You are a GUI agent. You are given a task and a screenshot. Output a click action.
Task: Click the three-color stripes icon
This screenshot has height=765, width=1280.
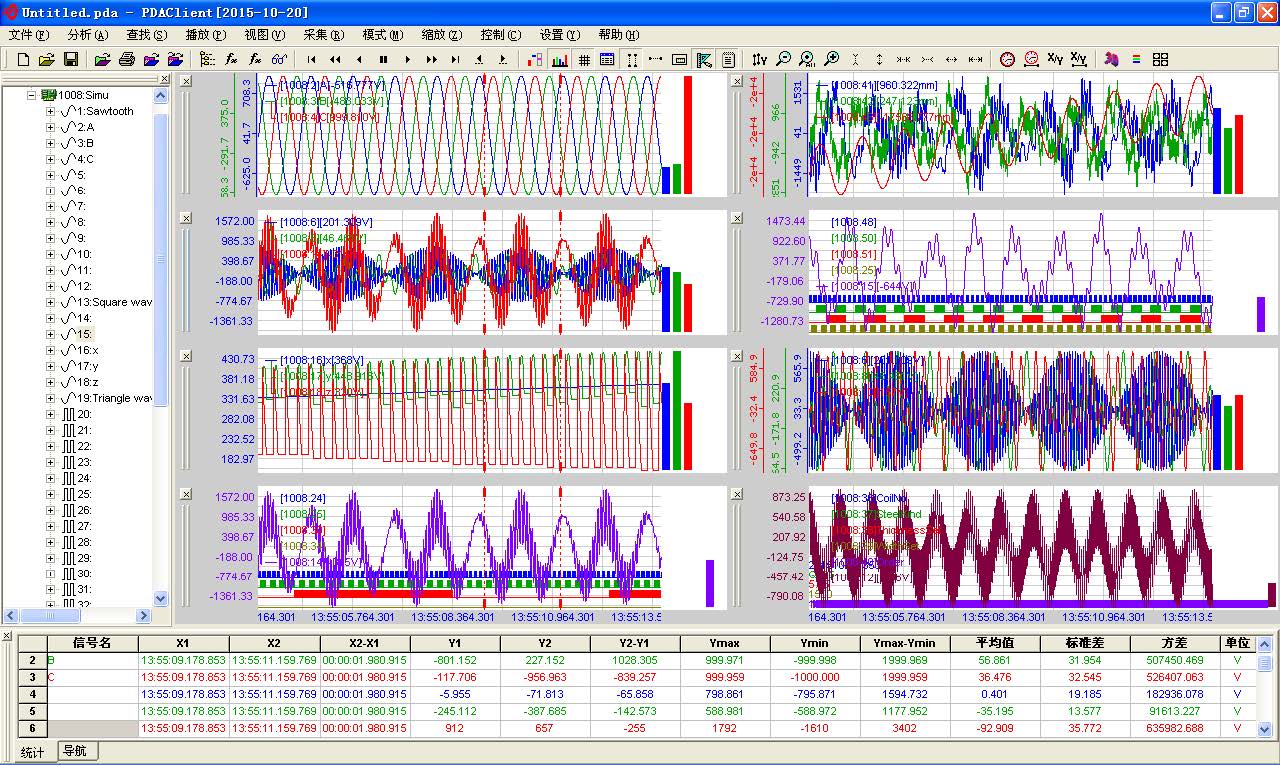pyautogui.click(x=1135, y=60)
